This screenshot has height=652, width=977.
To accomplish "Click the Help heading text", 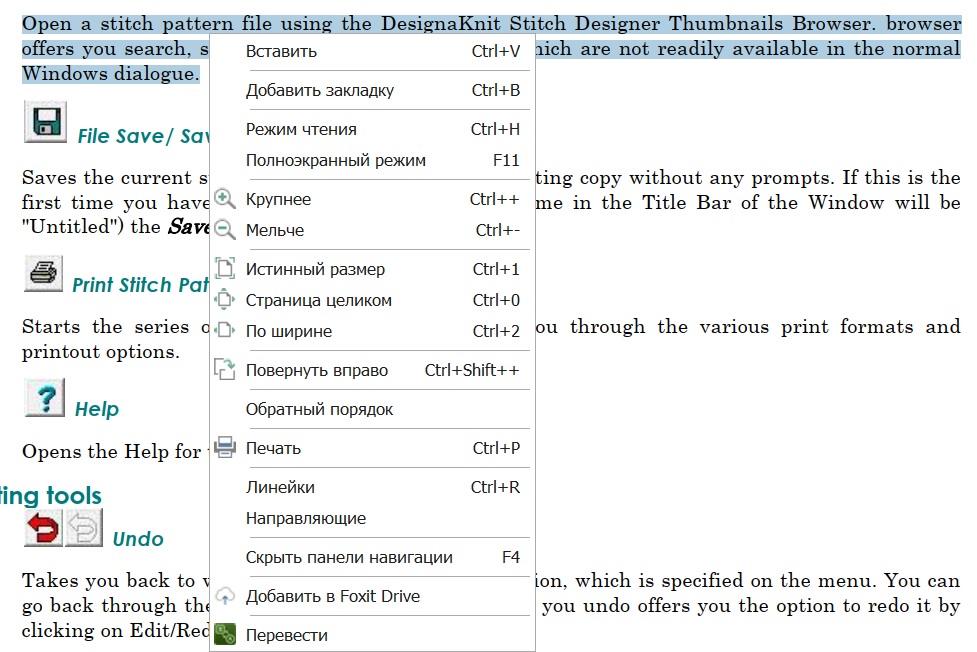I will click(x=97, y=409).
